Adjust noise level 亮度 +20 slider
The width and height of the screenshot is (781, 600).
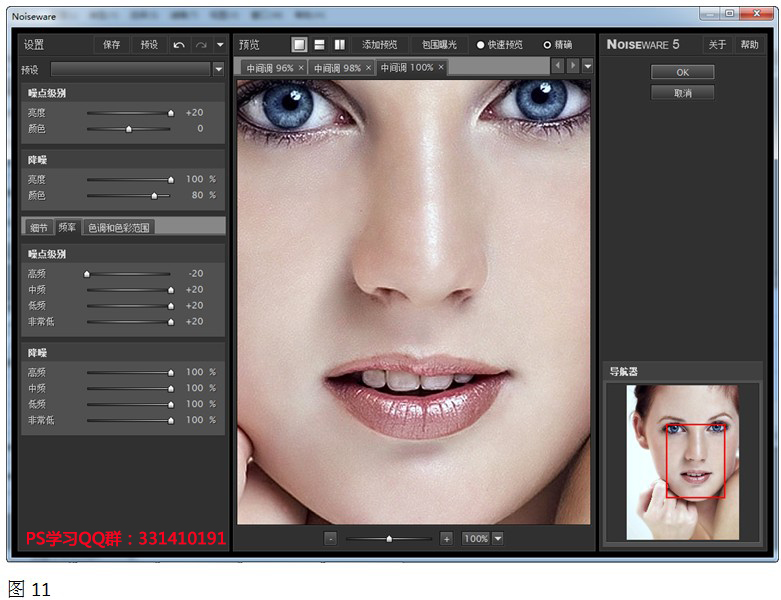[x=171, y=113]
